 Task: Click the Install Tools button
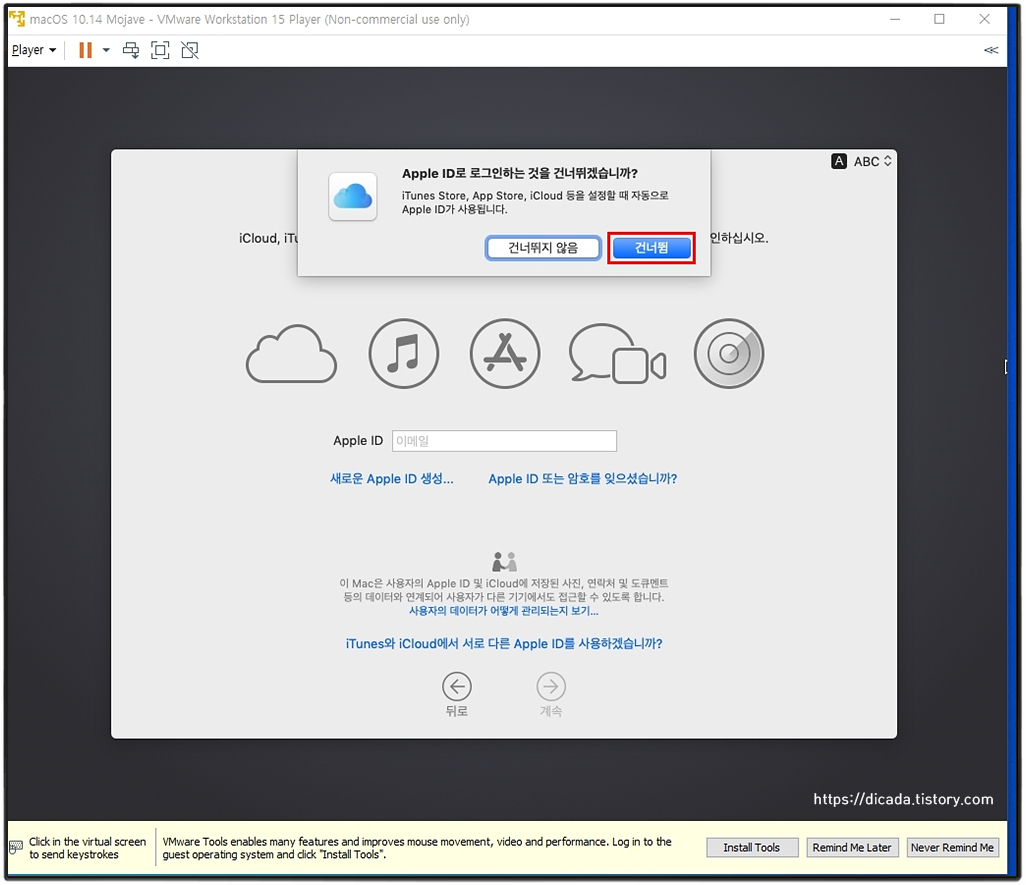[x=752, y=848]
